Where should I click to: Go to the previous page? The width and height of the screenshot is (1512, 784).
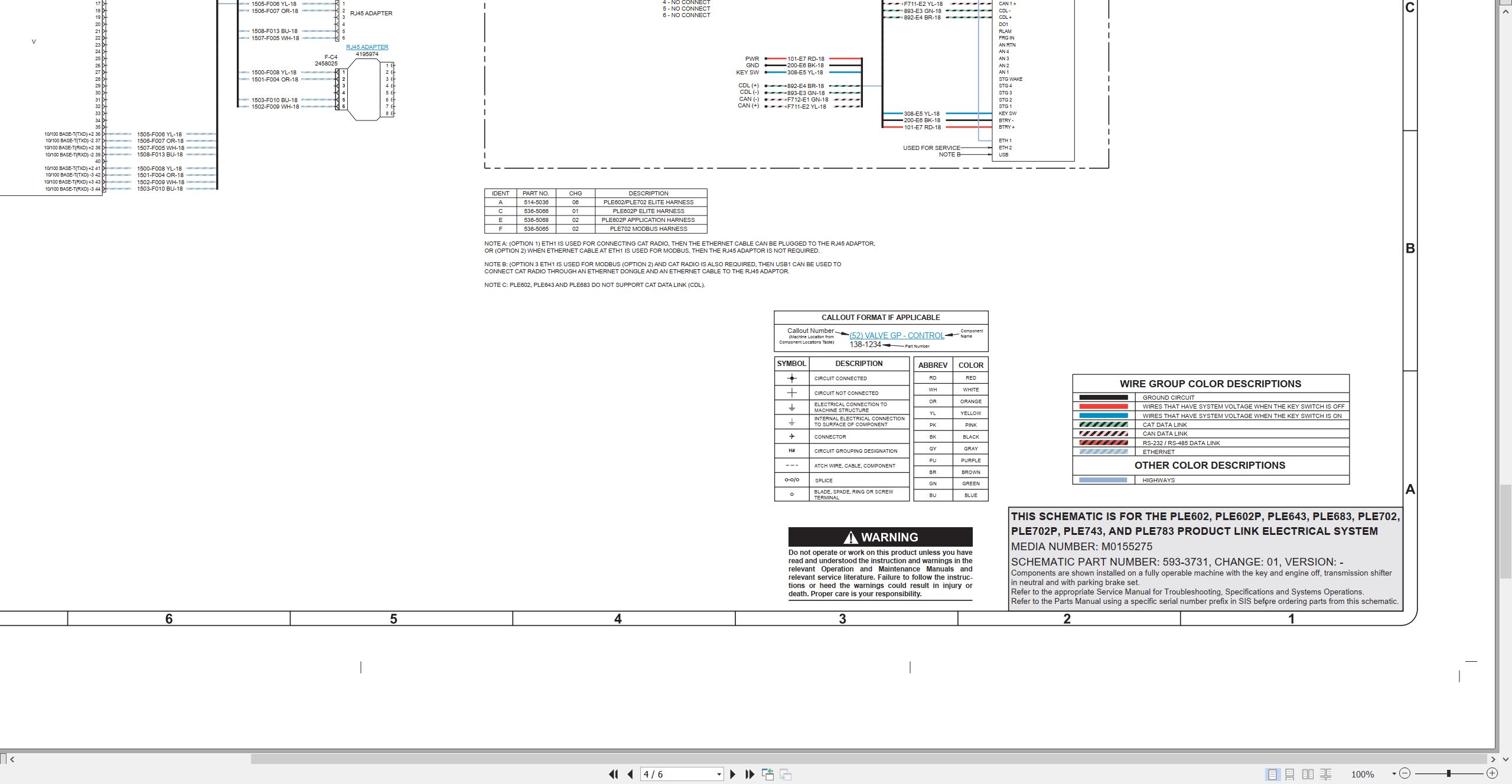(630, 774)
